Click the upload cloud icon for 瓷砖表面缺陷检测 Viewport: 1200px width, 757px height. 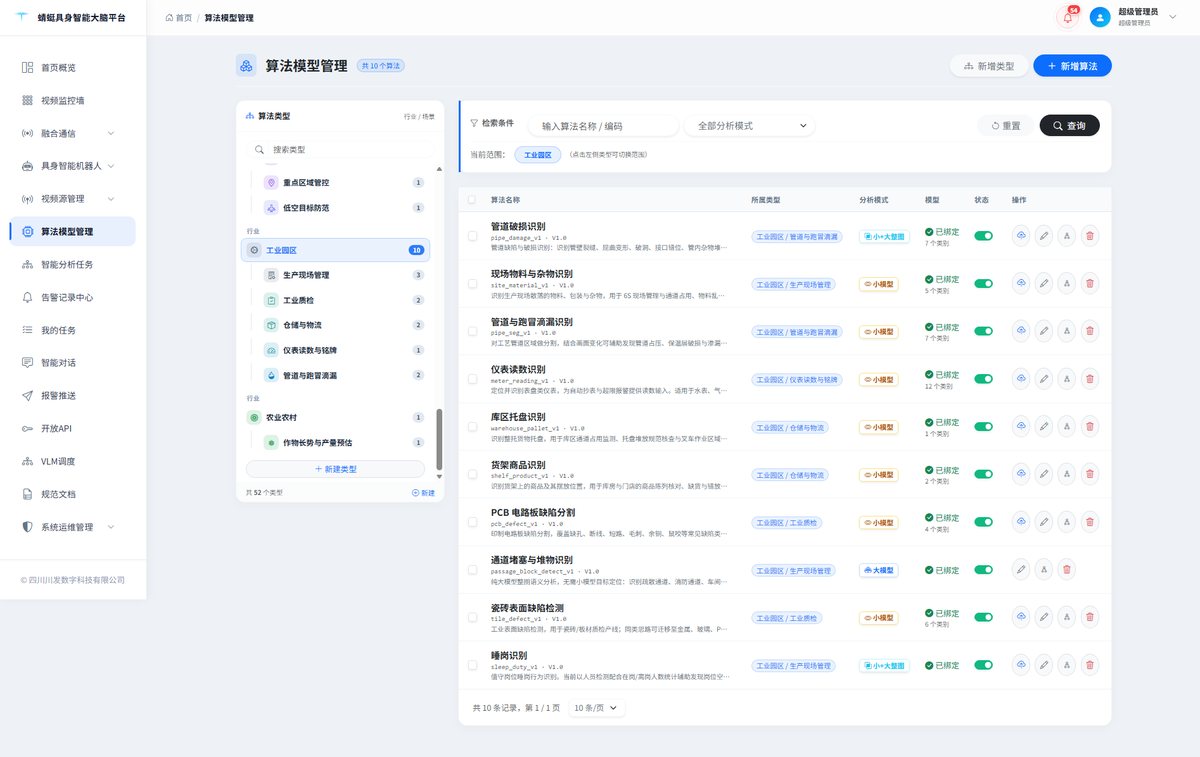[x=1021, y=617]
